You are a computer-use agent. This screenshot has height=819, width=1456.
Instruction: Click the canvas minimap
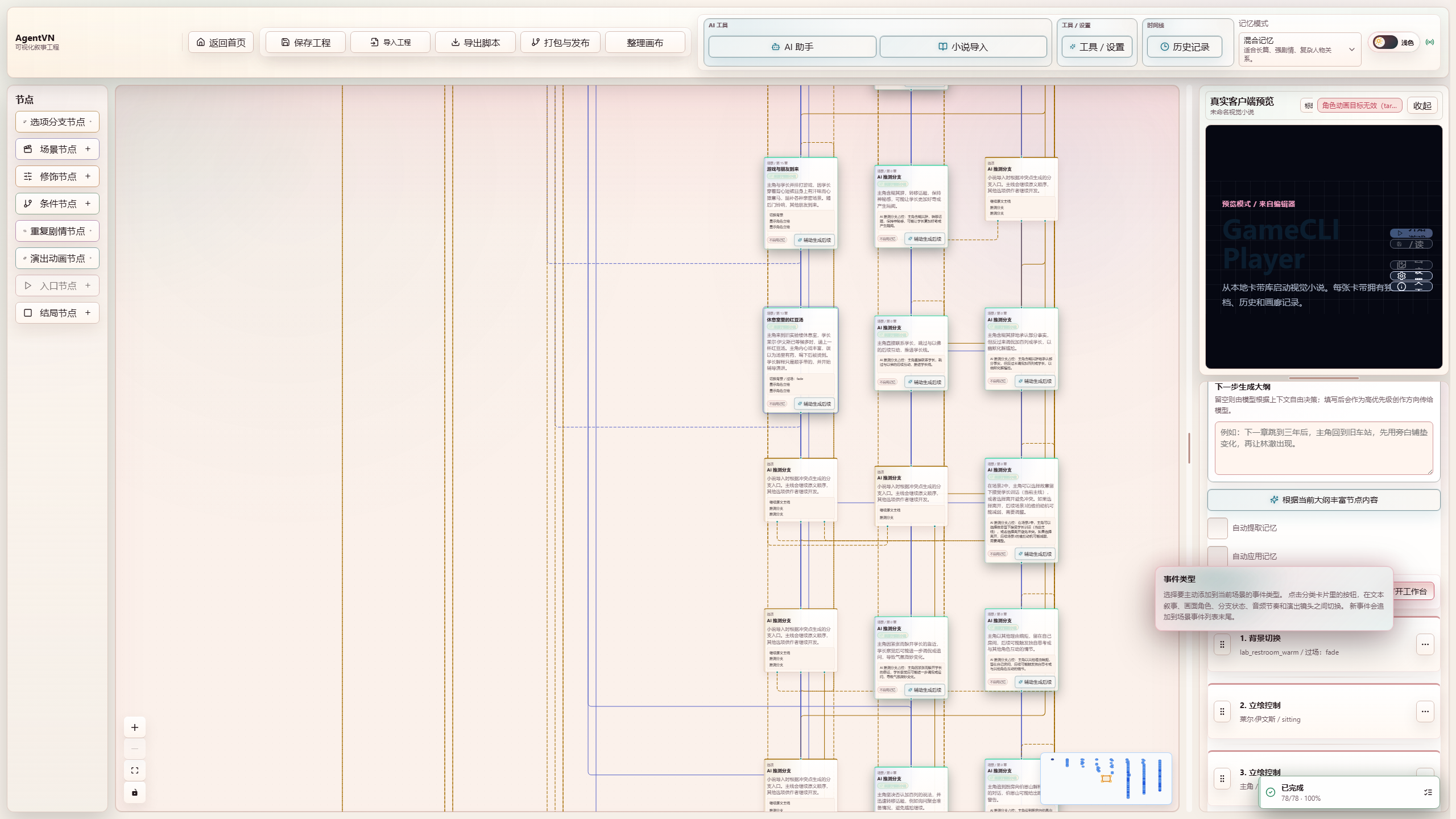point(1106,779)
